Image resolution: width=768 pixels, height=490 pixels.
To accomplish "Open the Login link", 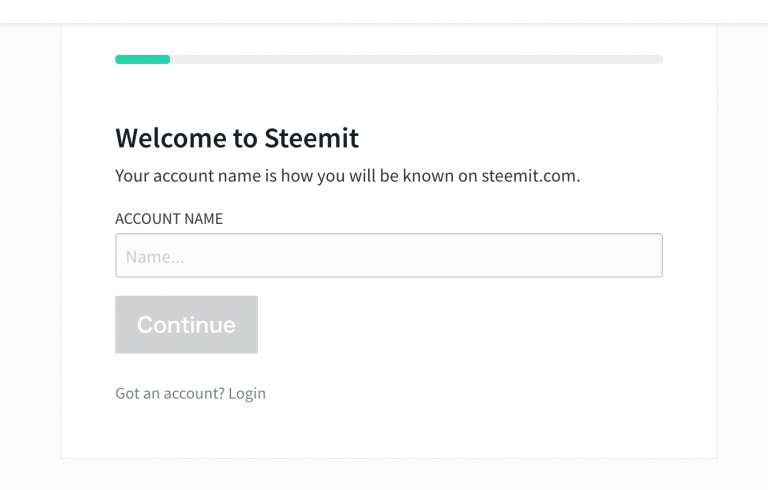I will tap(247, 393).
